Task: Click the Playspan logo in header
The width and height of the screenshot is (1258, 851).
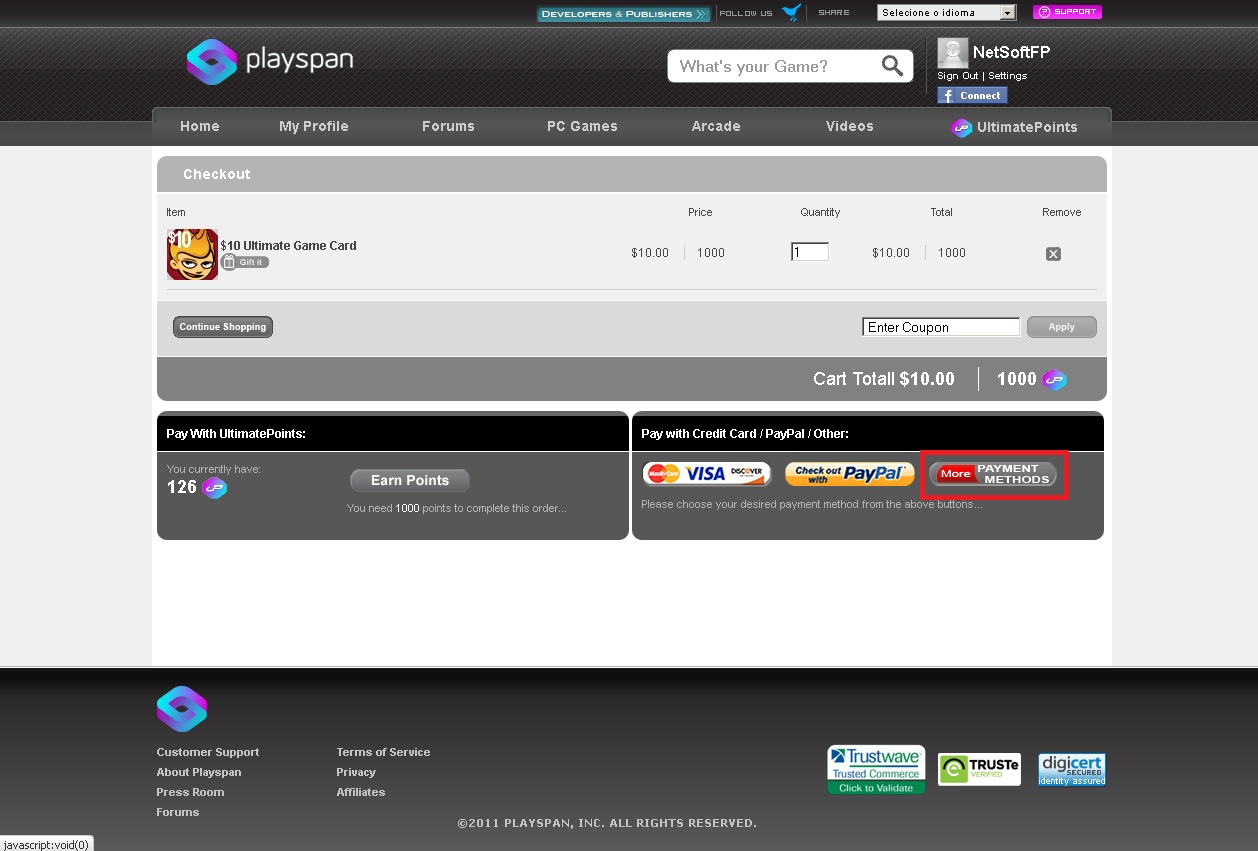Action: 269,62
